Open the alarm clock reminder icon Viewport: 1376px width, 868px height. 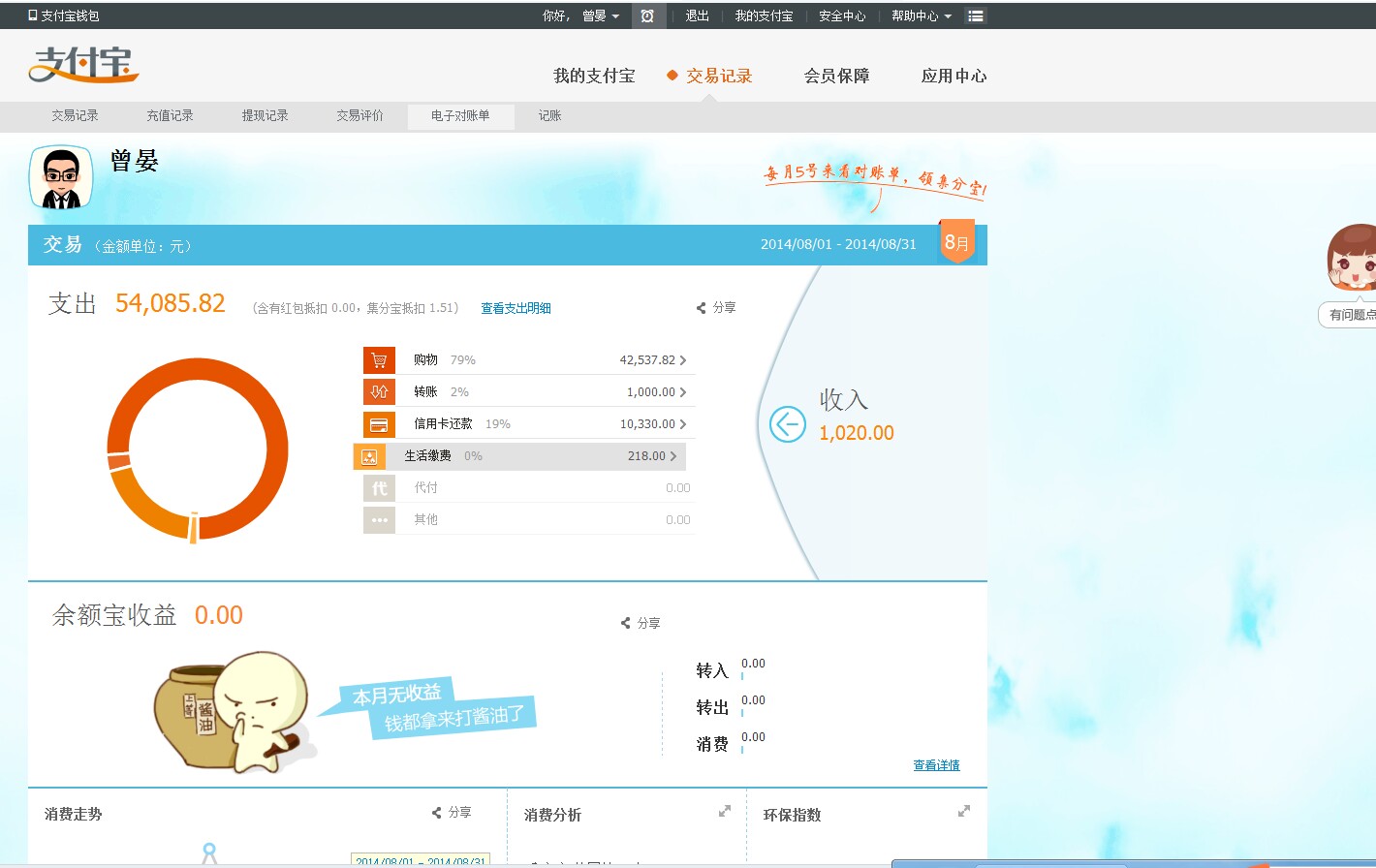click(x=647, y=15)
